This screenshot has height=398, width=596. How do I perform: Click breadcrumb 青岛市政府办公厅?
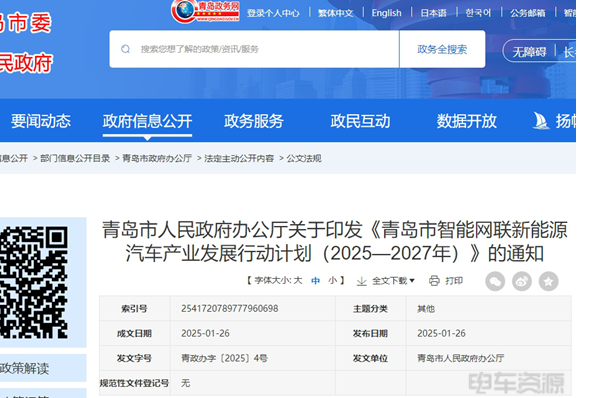[x=157, y=158]
